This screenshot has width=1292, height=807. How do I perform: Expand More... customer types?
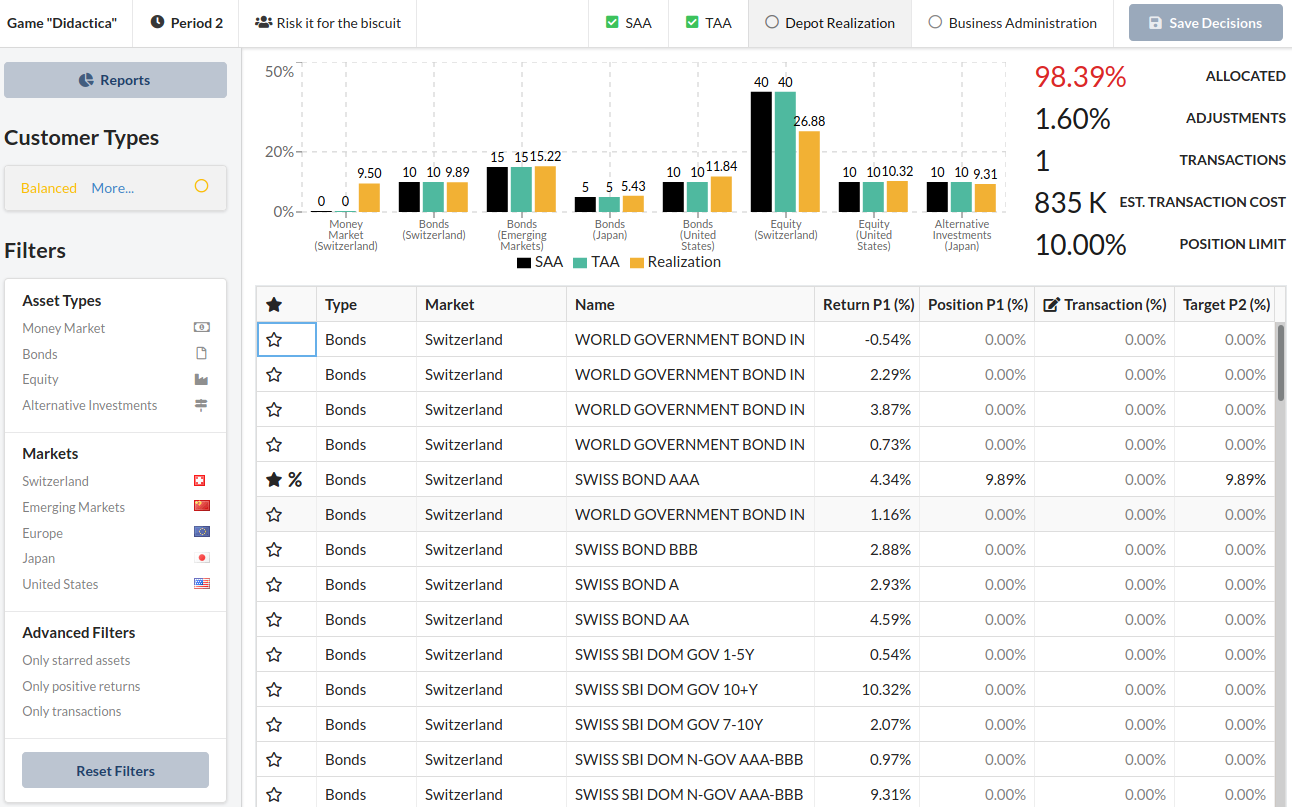pyautogui.click(x=112, y=188)
